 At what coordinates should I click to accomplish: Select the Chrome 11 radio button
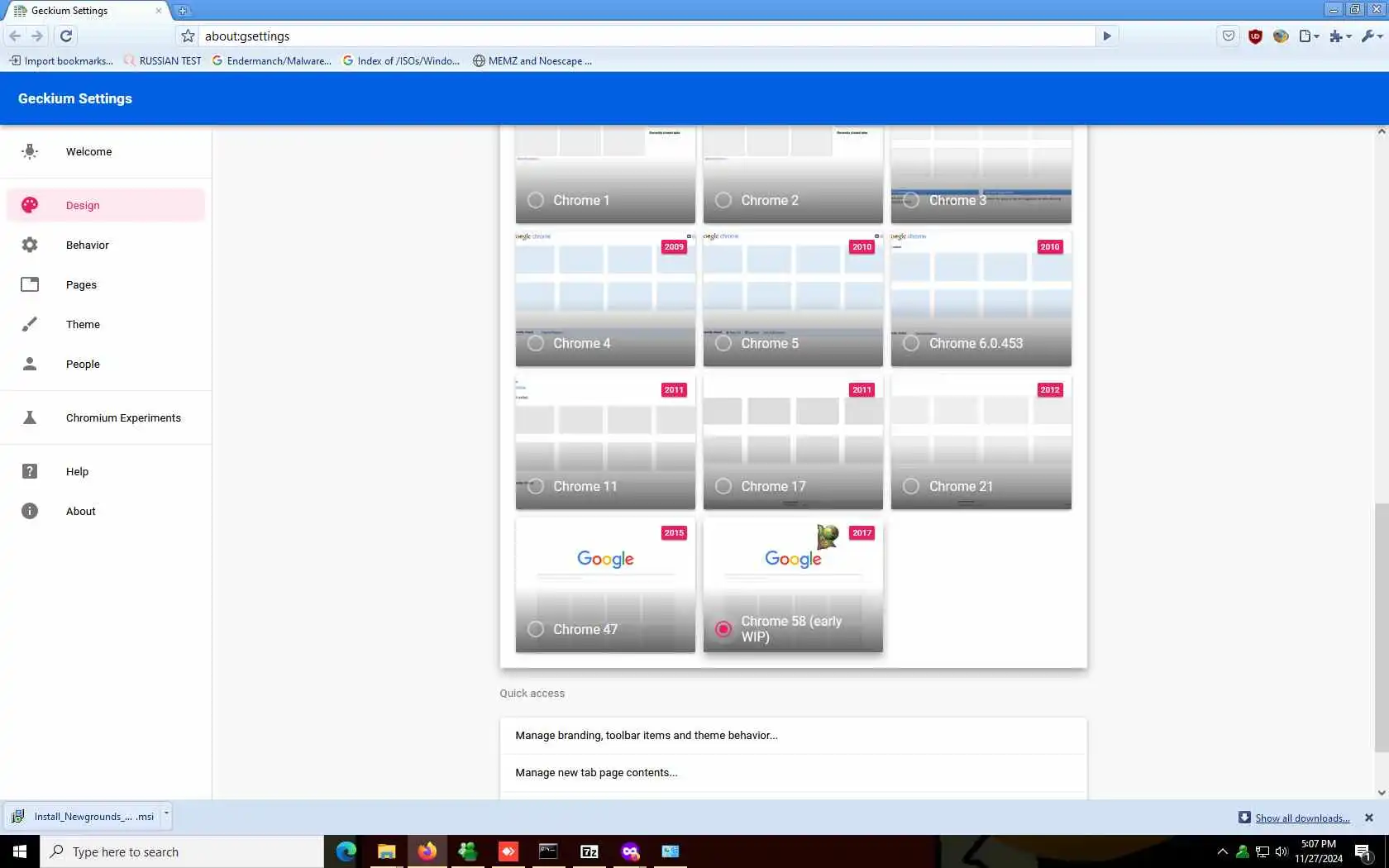click(x=536, y=486)
